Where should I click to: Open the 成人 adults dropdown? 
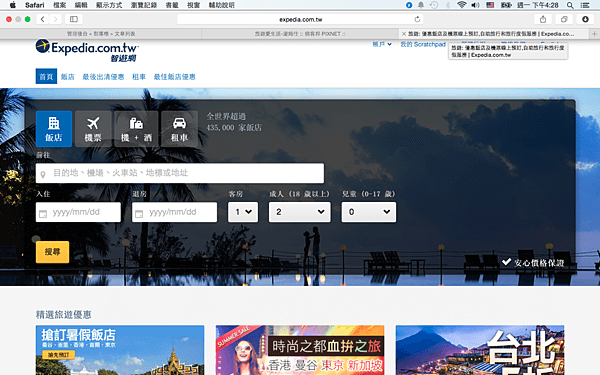tap(300, 212)
